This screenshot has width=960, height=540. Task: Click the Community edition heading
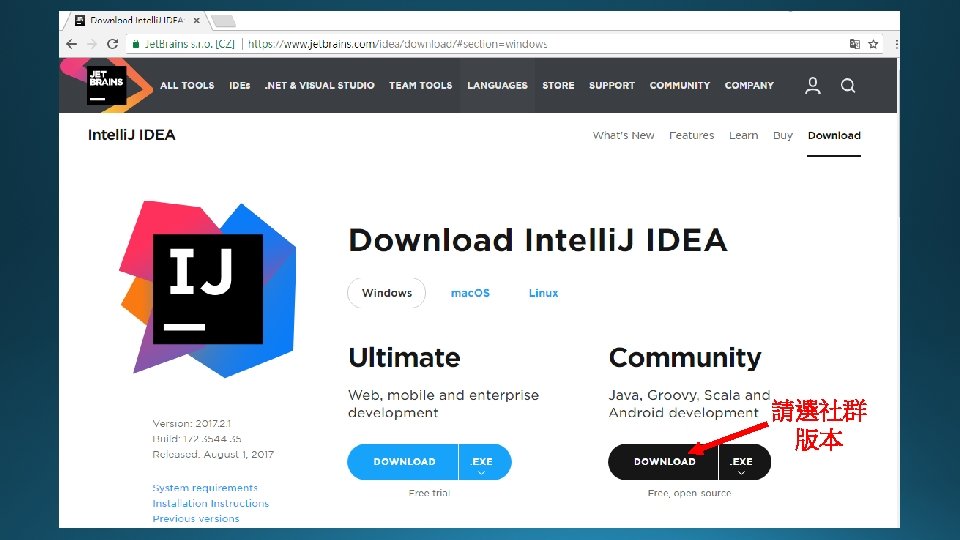(x=685, y=358)
